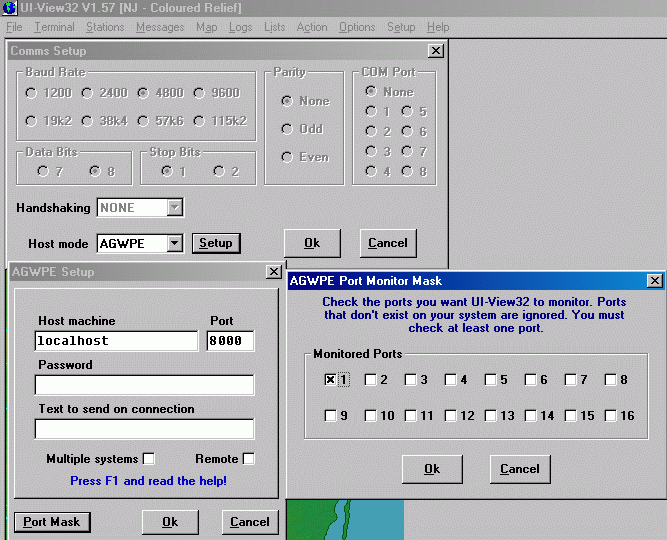Click 'Press F1 and read the help!' text

click(148, 481)
